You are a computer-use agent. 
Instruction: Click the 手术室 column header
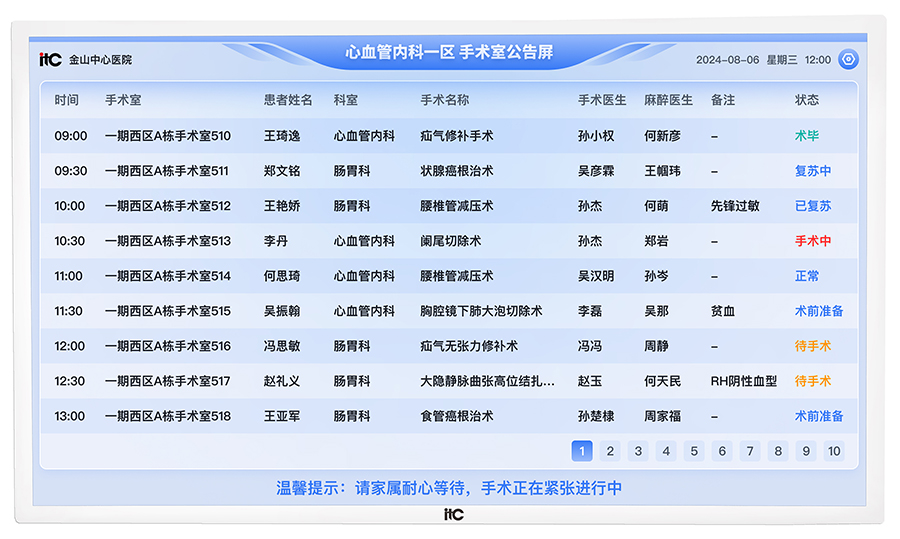point(123,100)
